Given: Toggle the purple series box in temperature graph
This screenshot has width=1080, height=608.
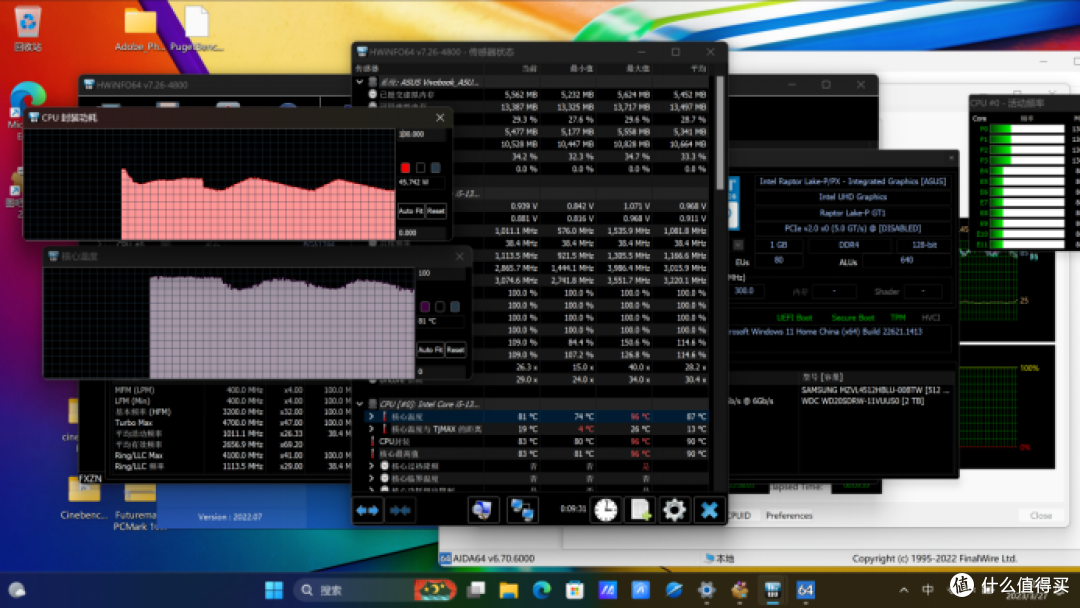Looking at the screenshot, I should (425, 306).
